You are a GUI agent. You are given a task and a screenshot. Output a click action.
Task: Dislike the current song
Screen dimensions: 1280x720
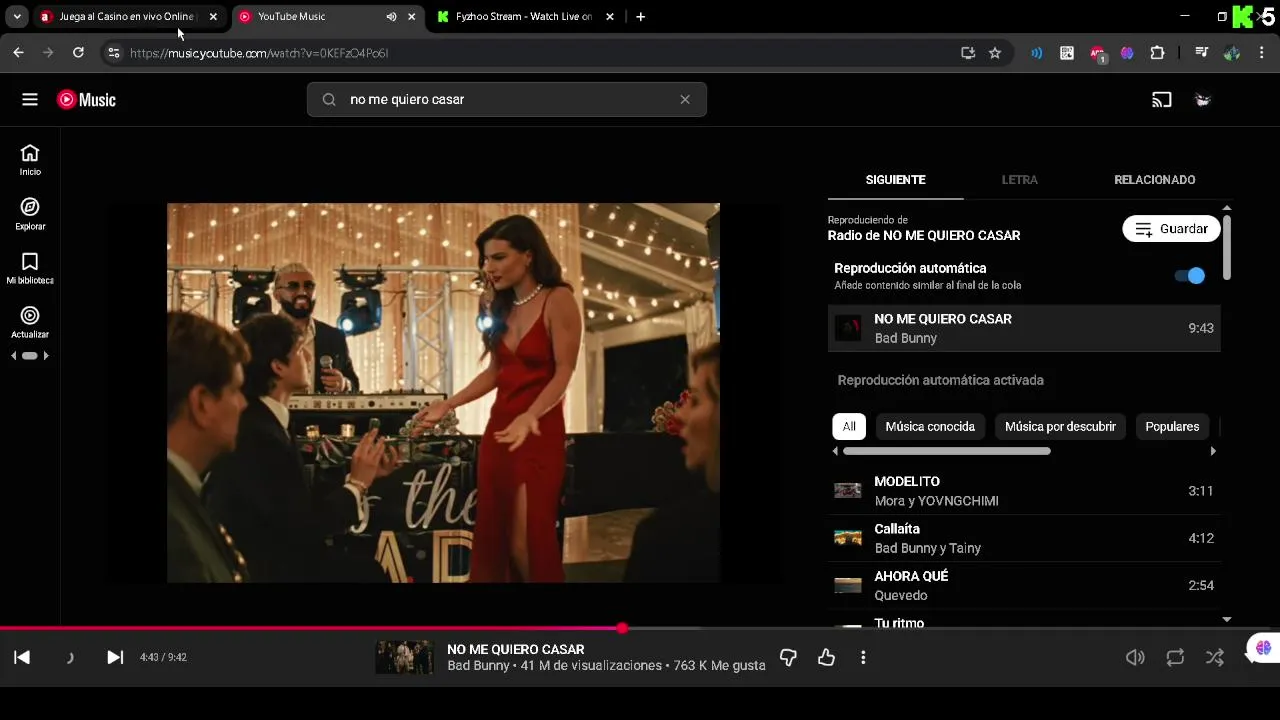[788, 657]
